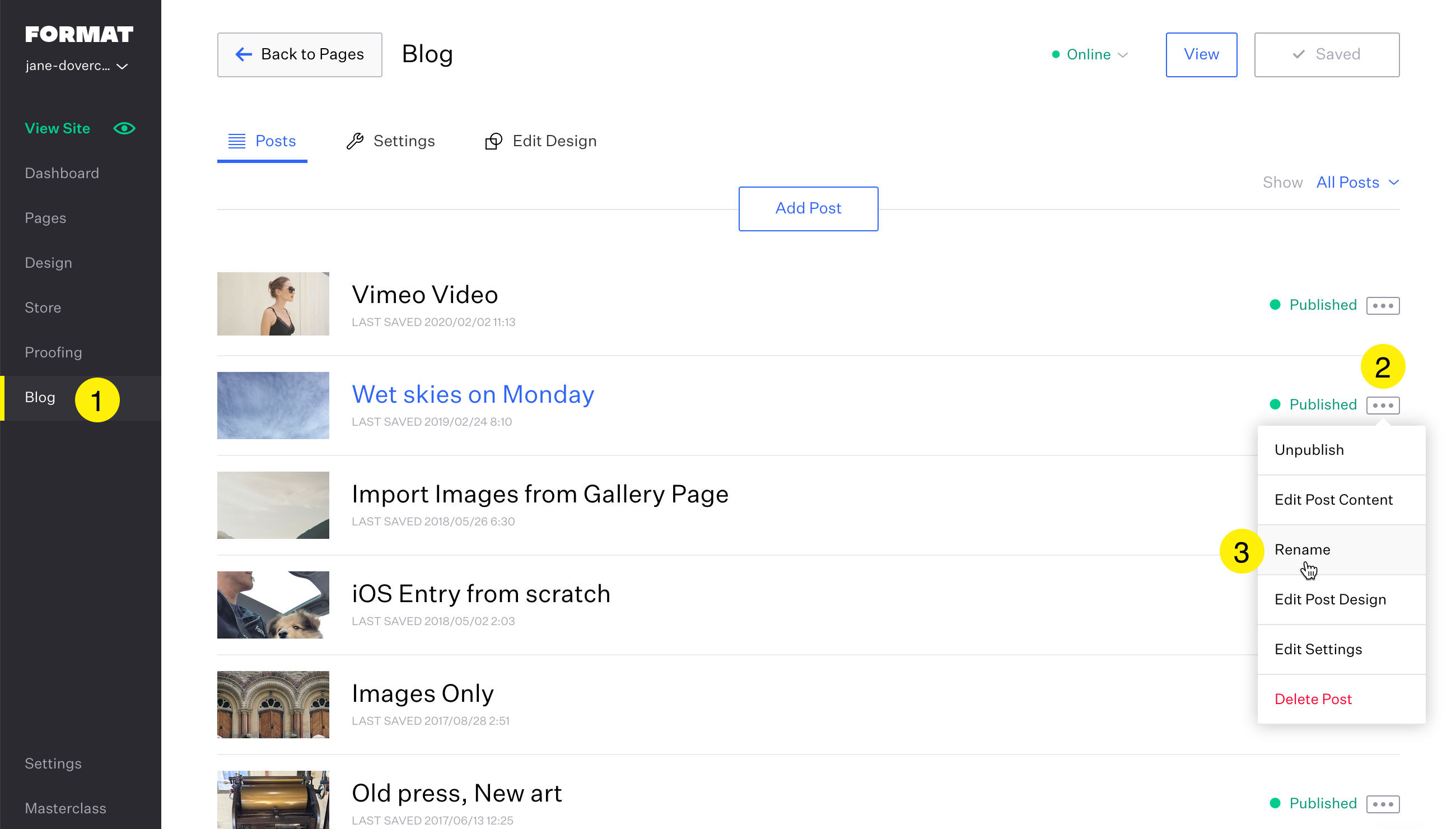Toggle View Site eye icon
The image size is (1456, 829).
click(124, 128)
